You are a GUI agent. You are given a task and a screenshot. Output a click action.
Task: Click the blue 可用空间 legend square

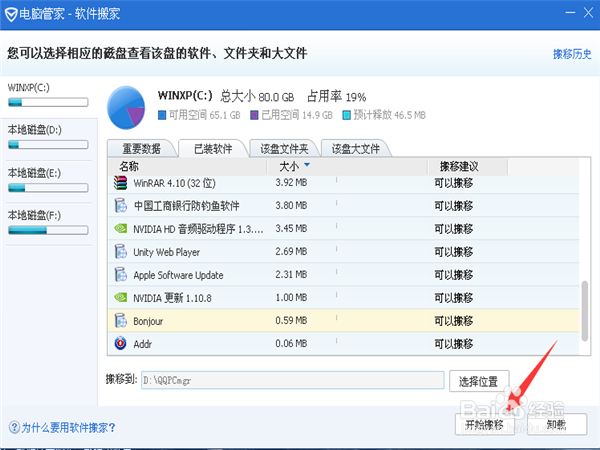coord(162,115)
